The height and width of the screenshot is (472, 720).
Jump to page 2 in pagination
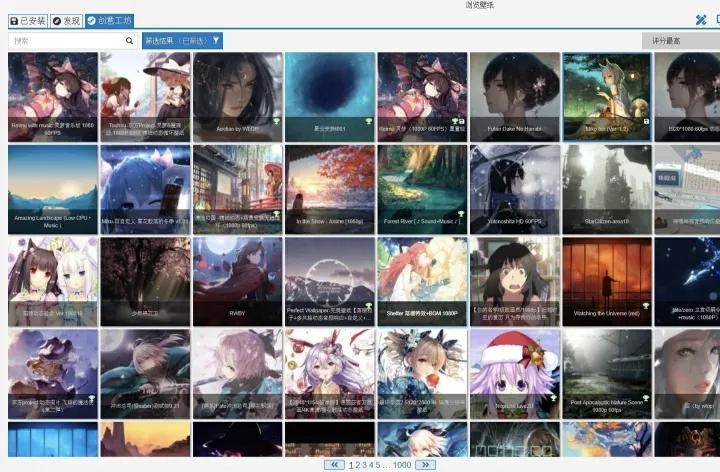358,465
